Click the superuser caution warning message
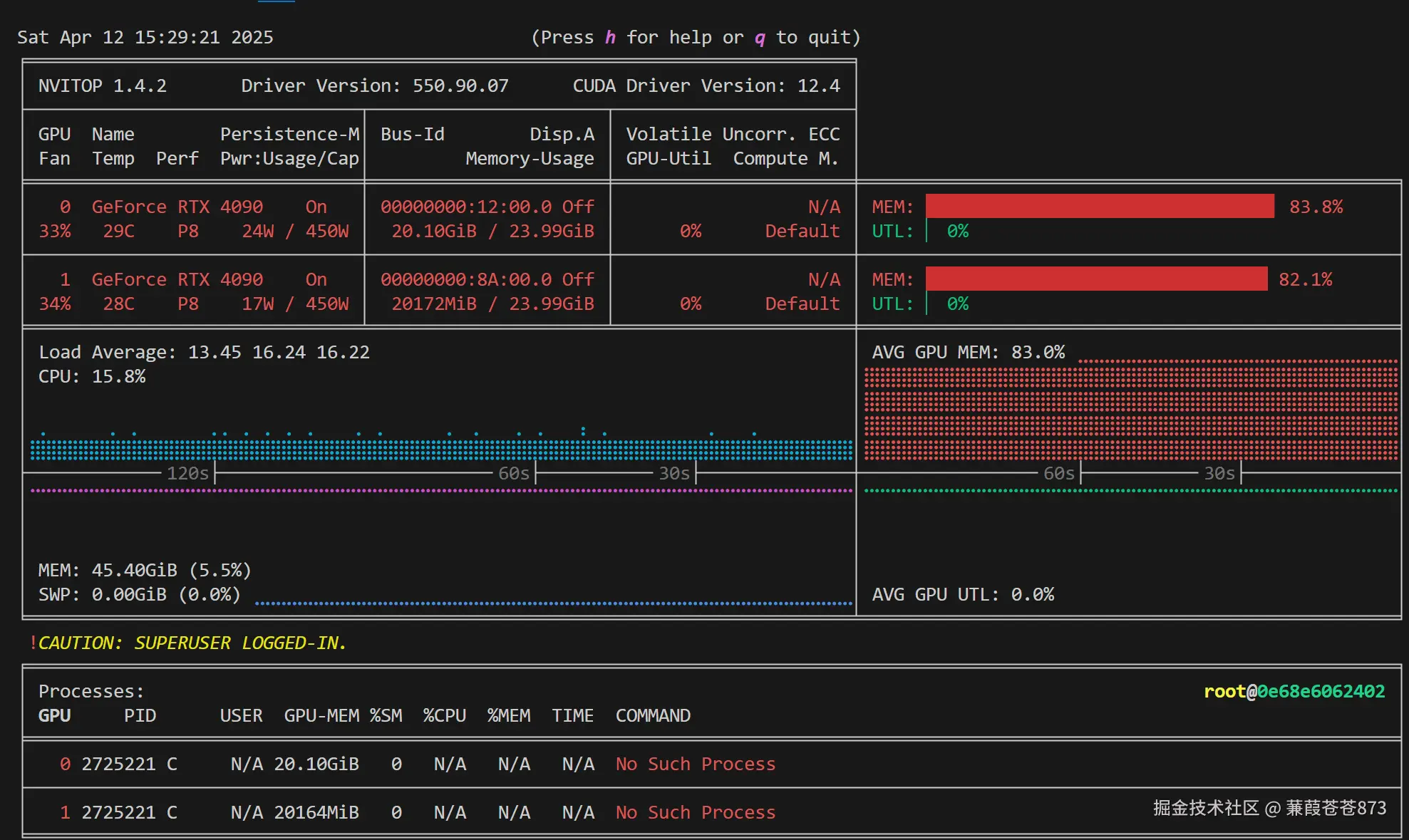 189,643
